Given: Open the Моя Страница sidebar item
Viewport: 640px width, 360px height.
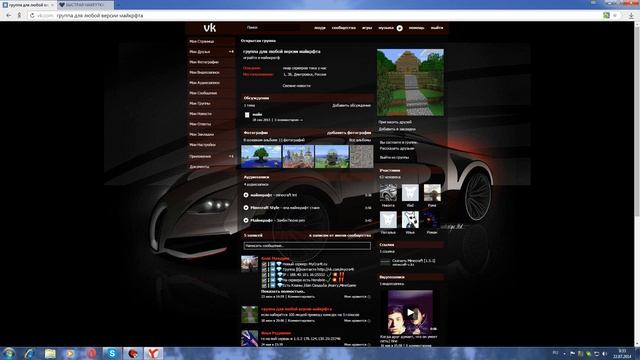Looking at the screenshot, I should (x=202, y=42).
